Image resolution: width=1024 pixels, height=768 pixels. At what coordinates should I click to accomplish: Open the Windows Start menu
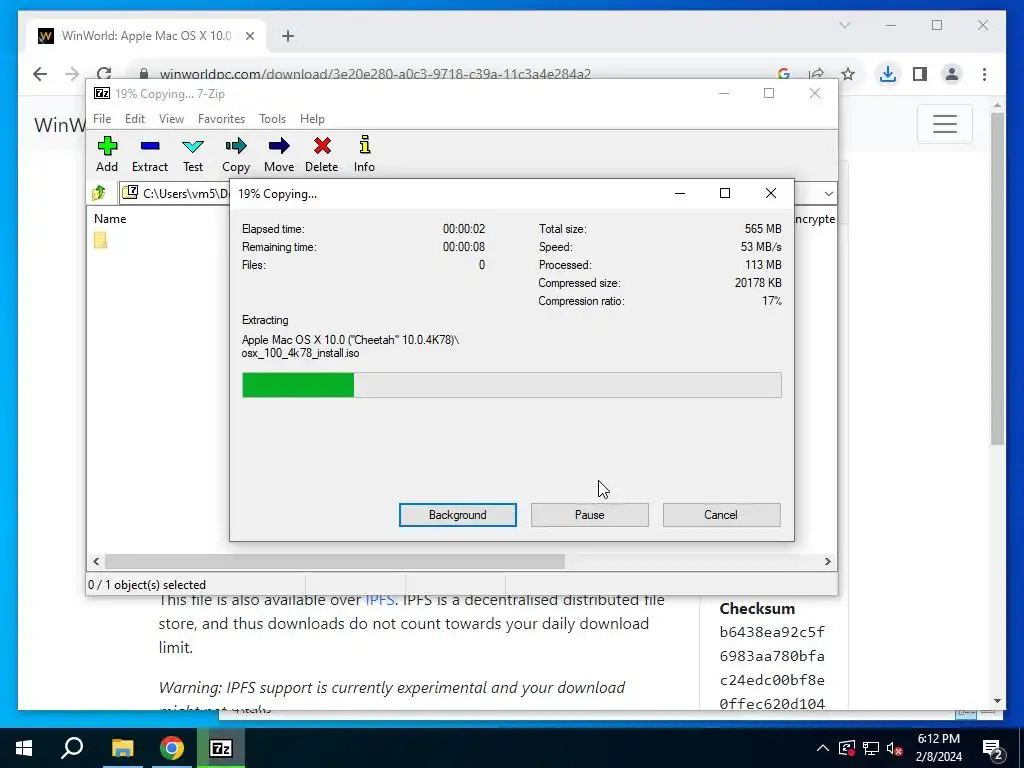tap(24, 748)
